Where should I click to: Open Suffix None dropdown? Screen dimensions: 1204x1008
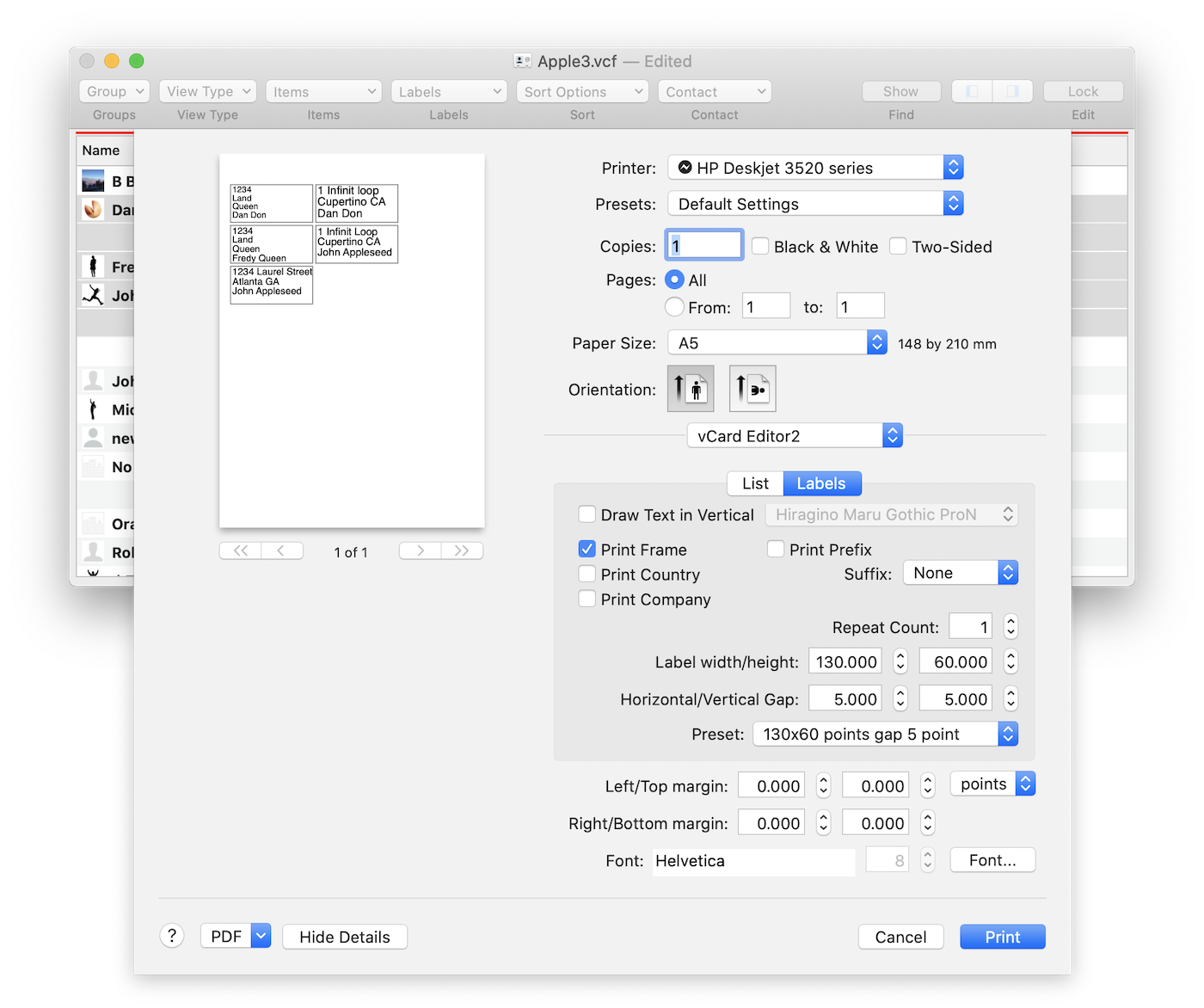tap(961, 573)
